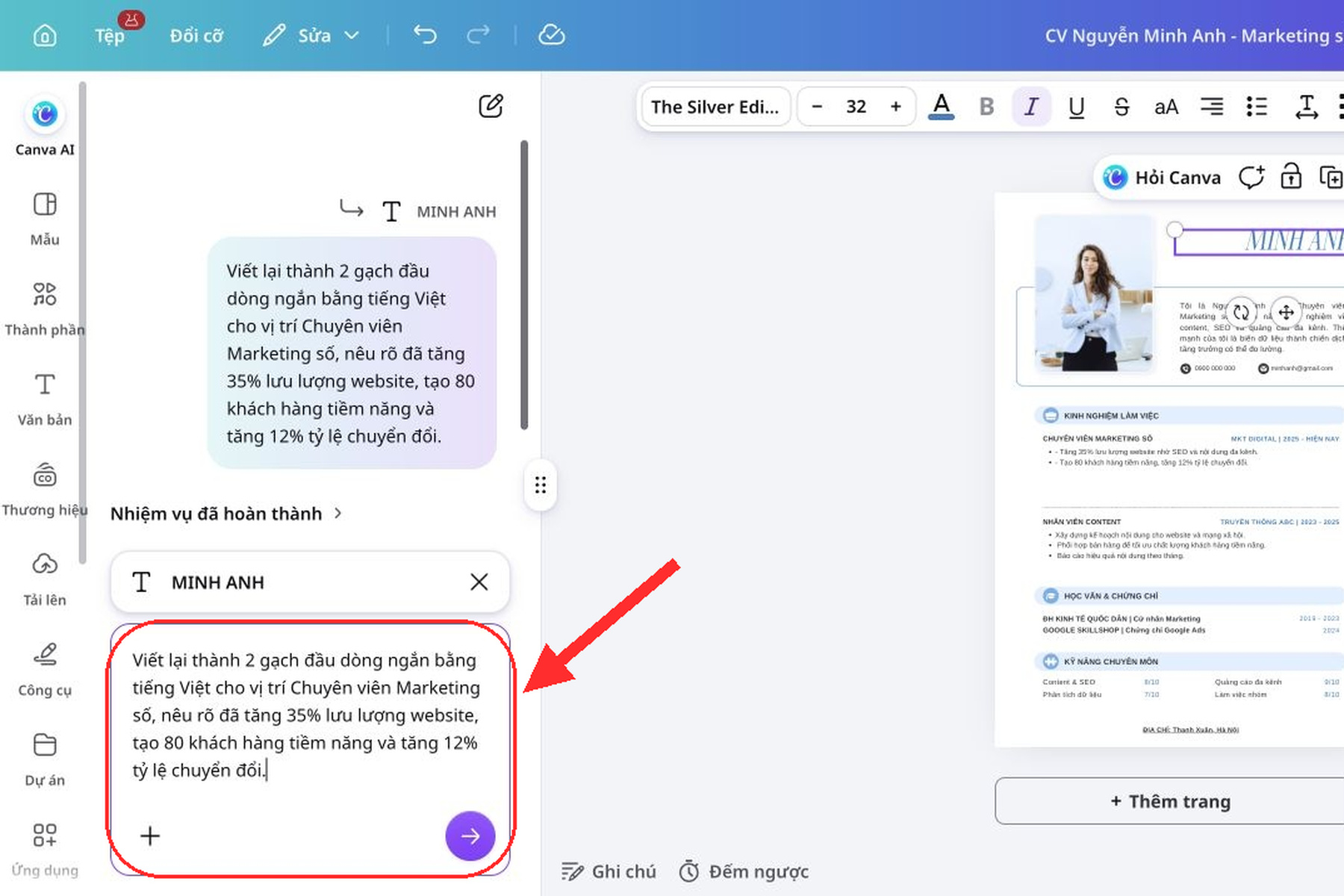Toggle uppercase aA formatting
1344x896 pixels.
point(1166,107)
